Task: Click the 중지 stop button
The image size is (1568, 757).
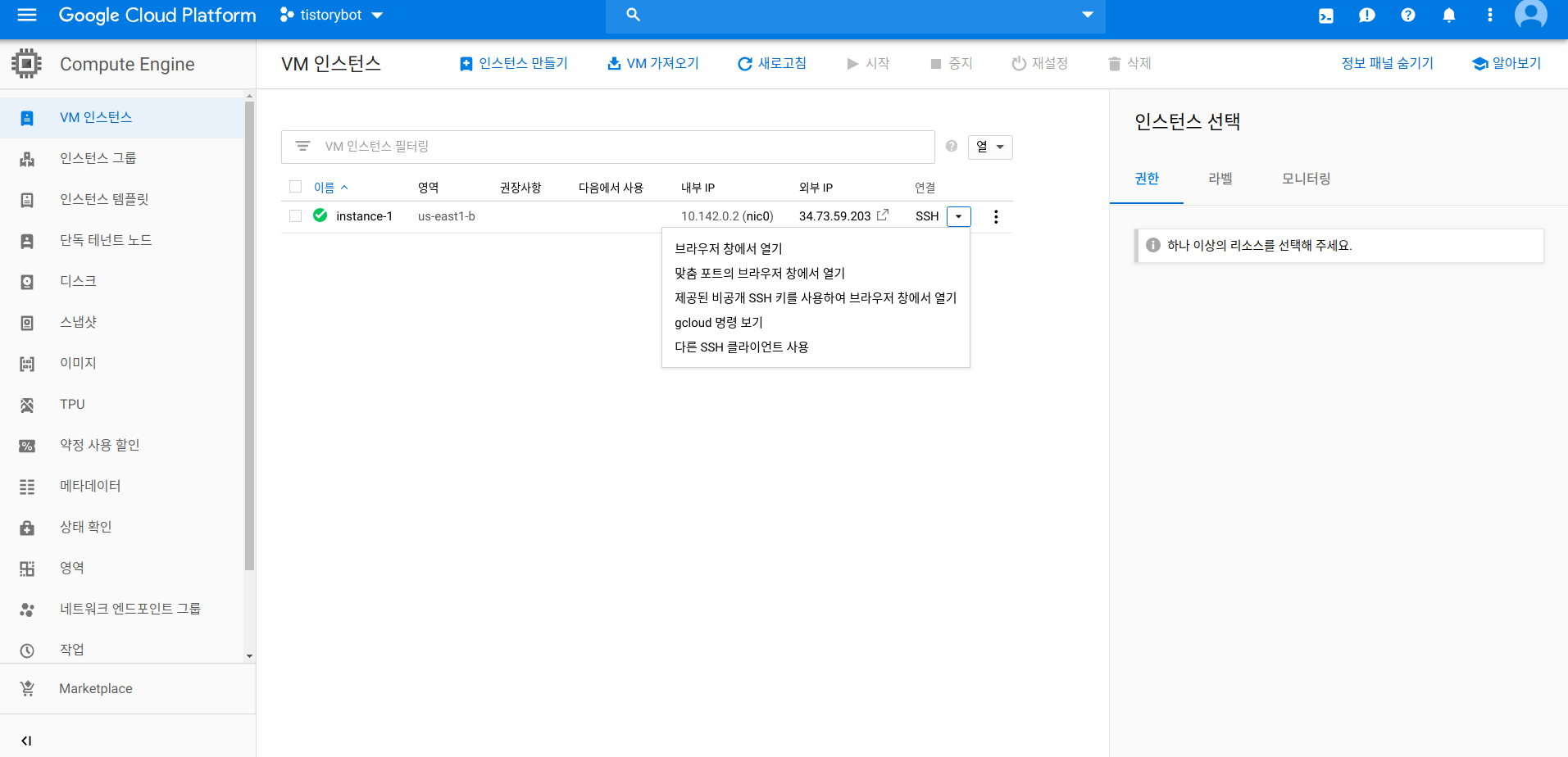Action: (x=951, y=63)
